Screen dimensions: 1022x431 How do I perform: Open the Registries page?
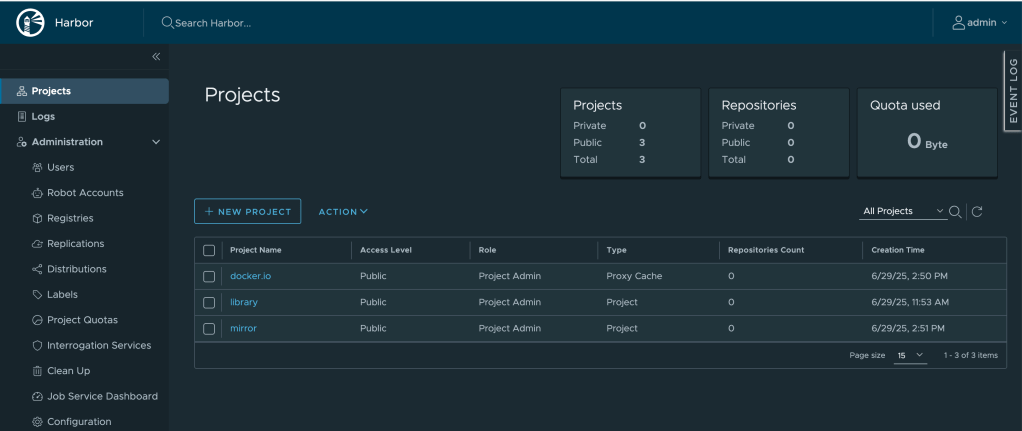click(x=70, y=218)
